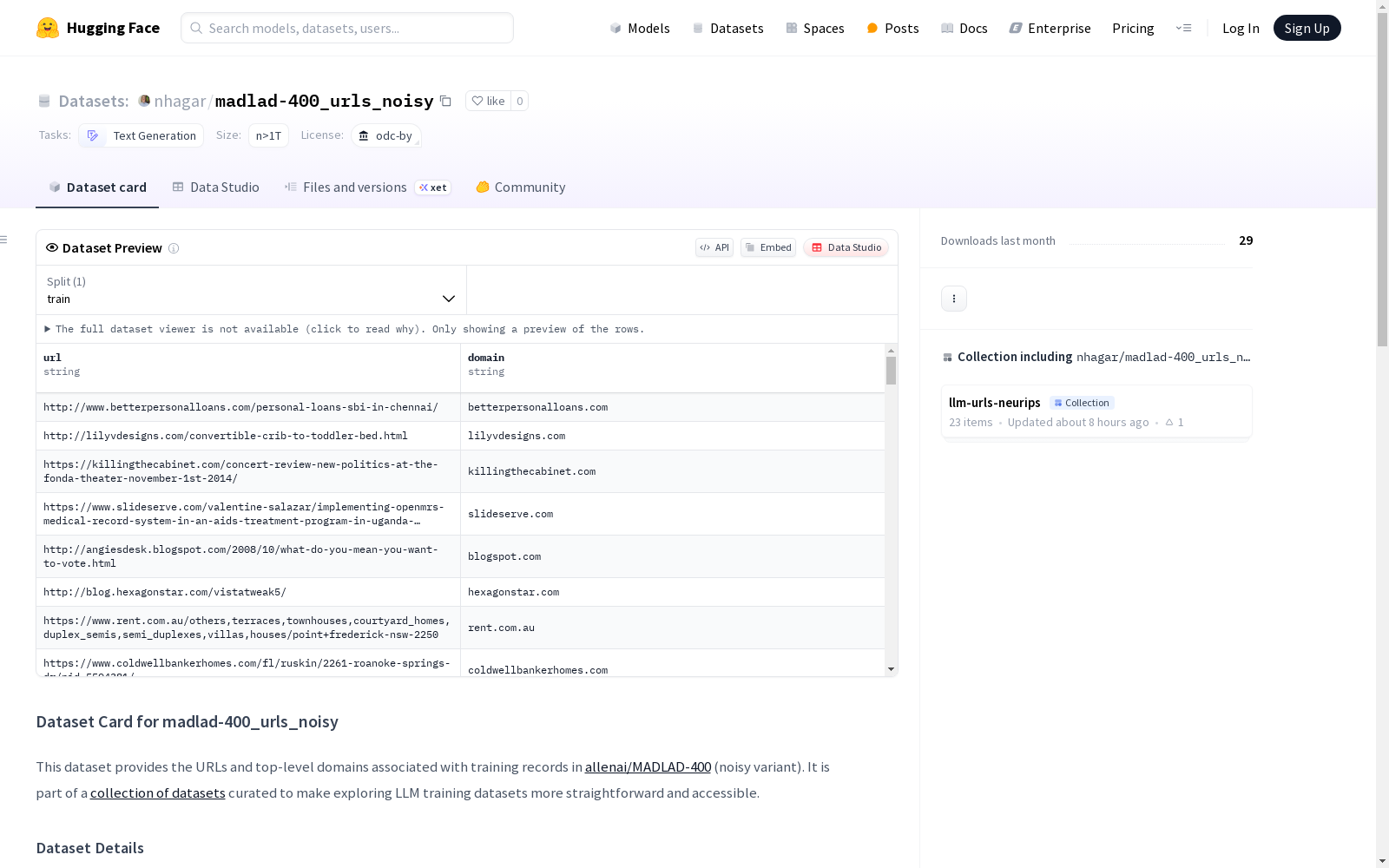Screen dimensions: 1389x868
Task: Click the preview table scroll-down arrow
Action: pyautogui.click(x=891, y=669)
